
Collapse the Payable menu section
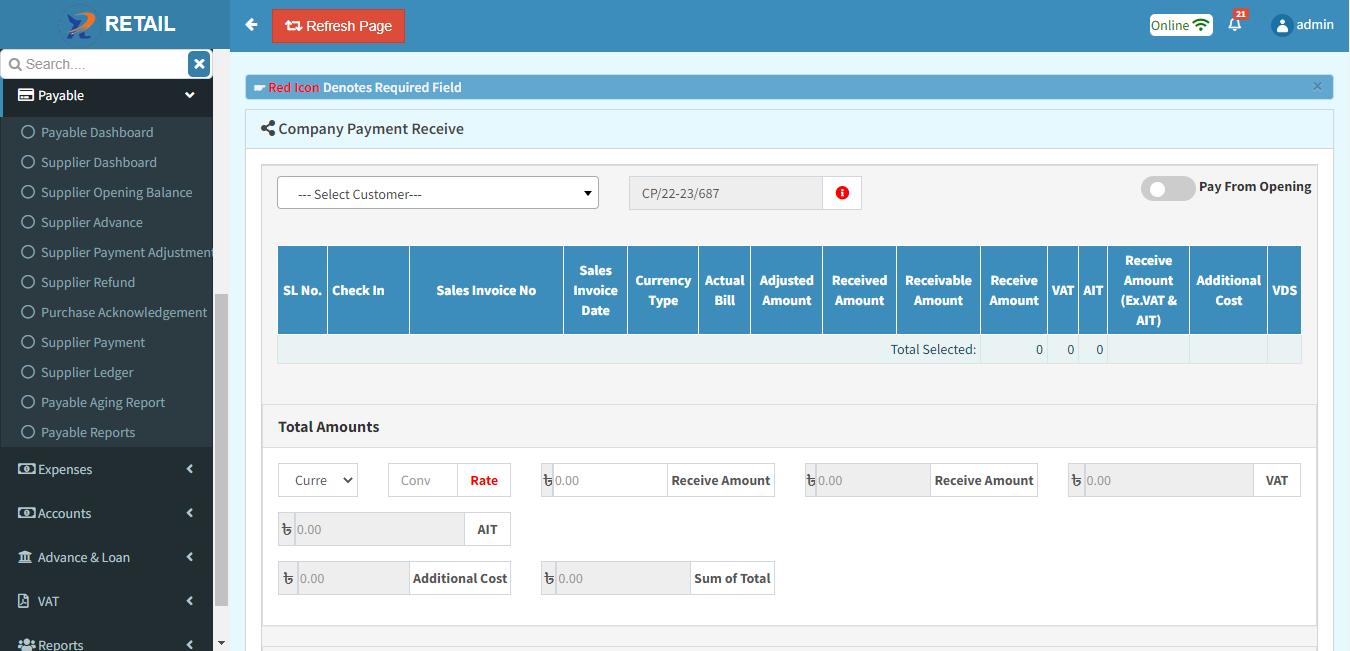pos(190,96)
